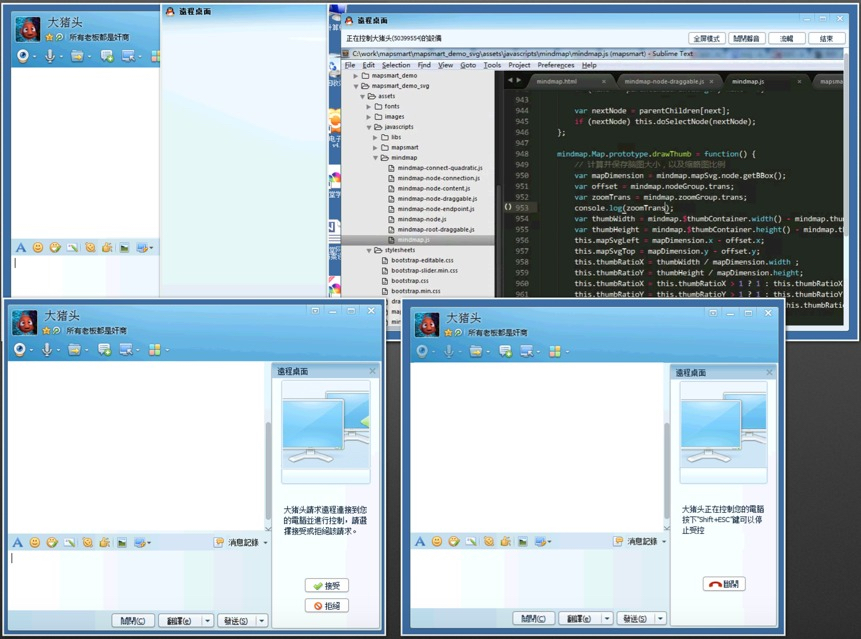Click the emoji face icon in bottom-left chat
The height and width of the screenshot is (639, 861).
[35, 542]
